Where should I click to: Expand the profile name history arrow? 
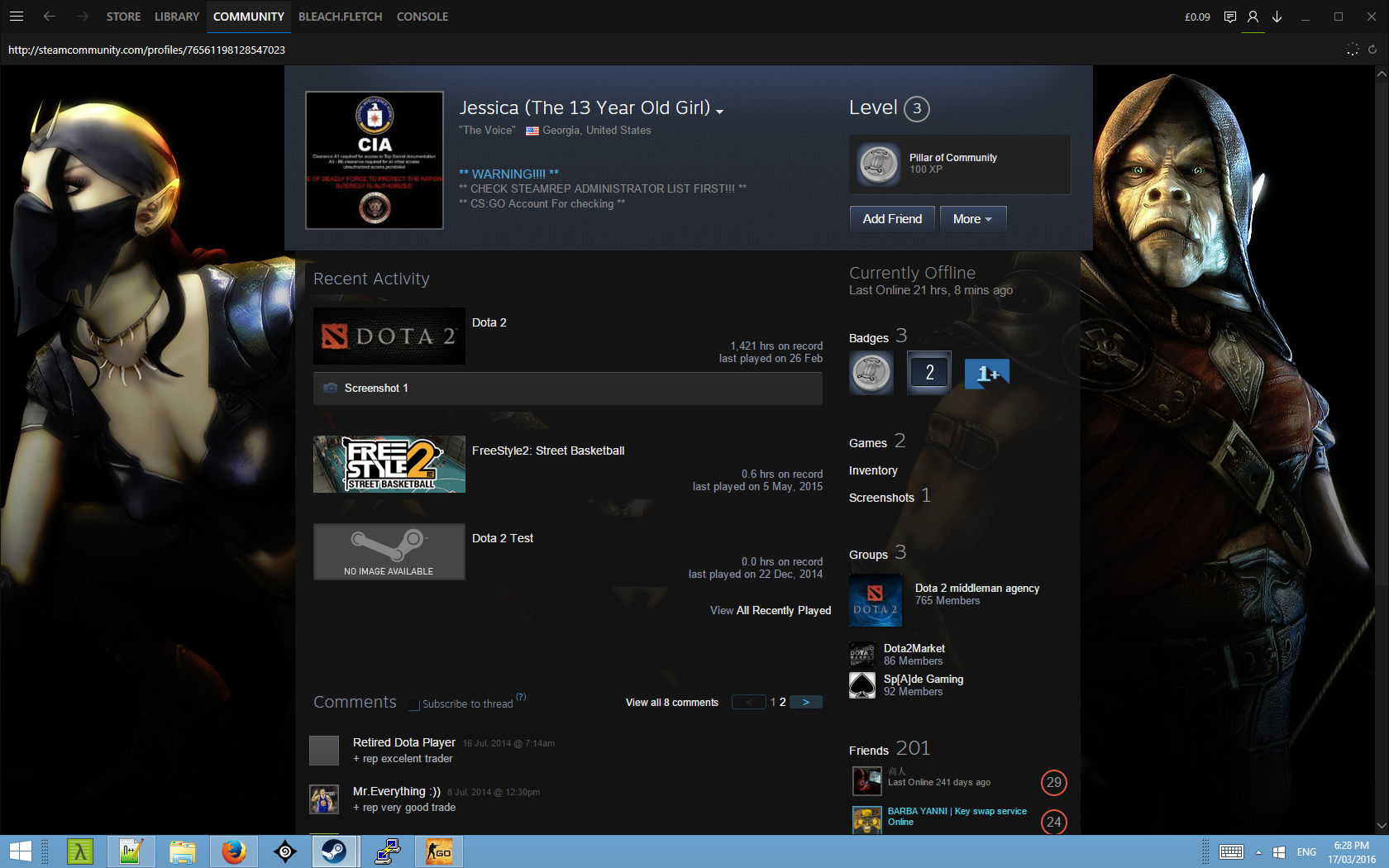point(720,112)
